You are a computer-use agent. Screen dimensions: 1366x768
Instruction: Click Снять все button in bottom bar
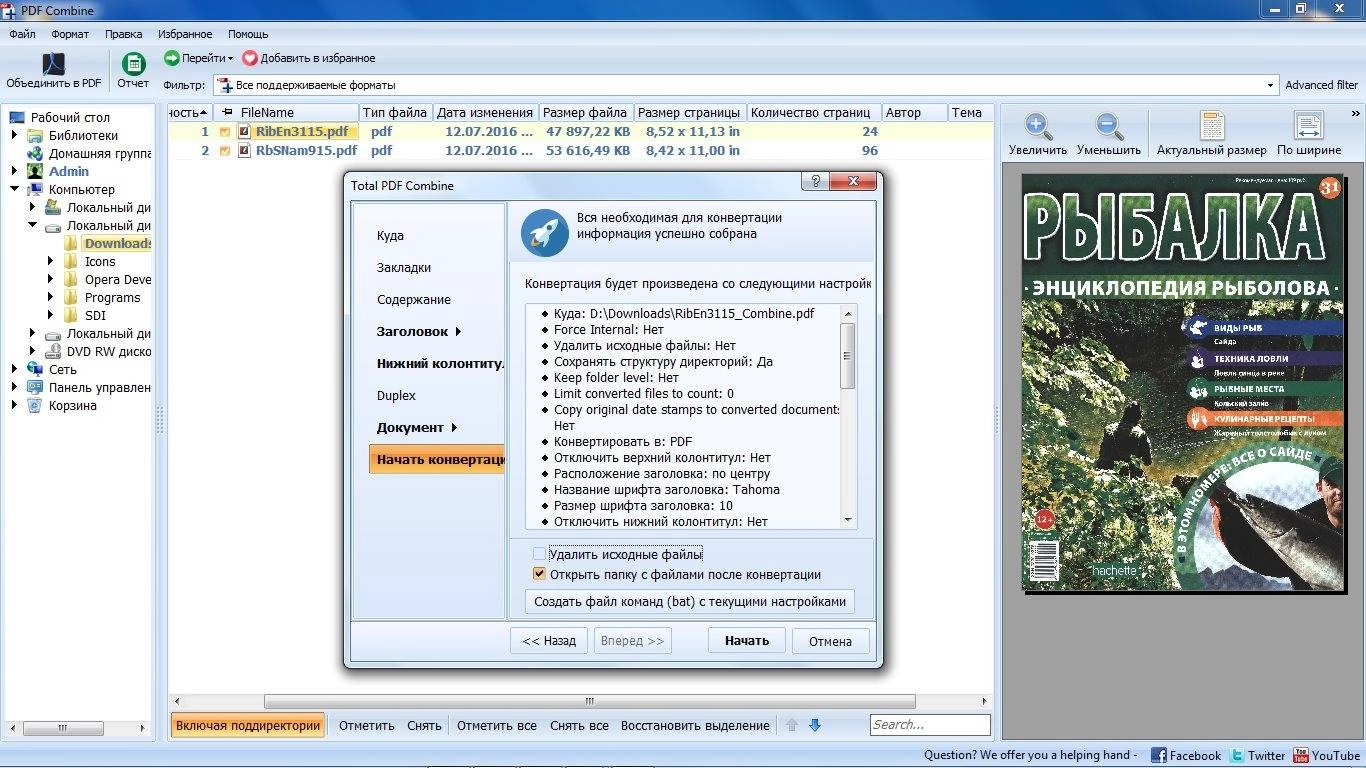579,725
